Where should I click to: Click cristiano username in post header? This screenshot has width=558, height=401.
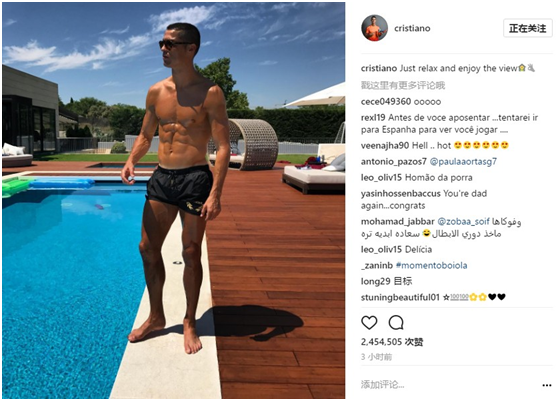(412, 28)
